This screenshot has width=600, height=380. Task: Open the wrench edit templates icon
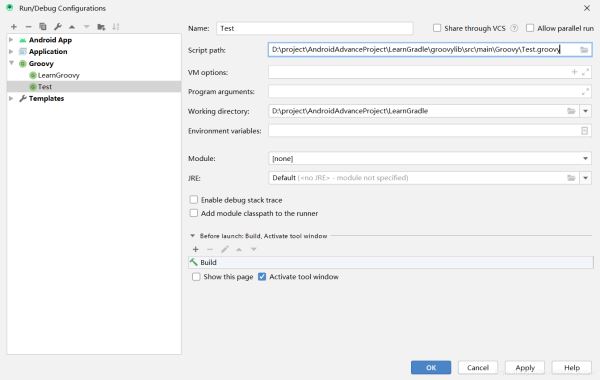(57, 27)
